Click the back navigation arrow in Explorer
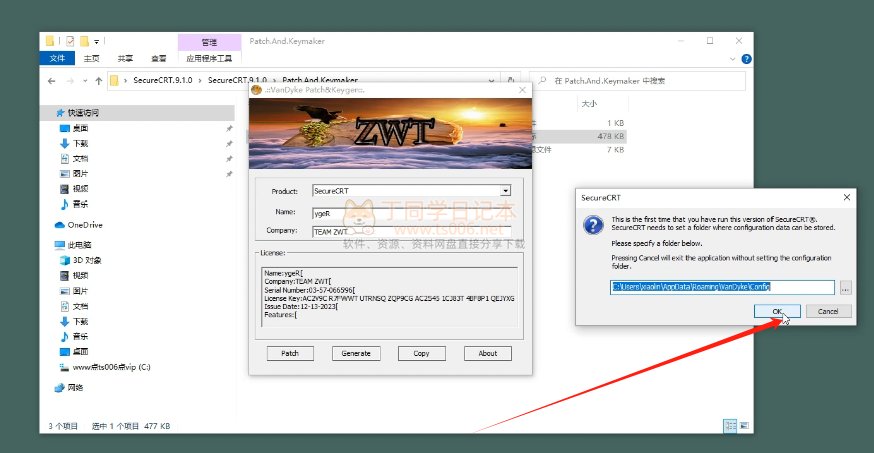 click(x=51, y=79)
